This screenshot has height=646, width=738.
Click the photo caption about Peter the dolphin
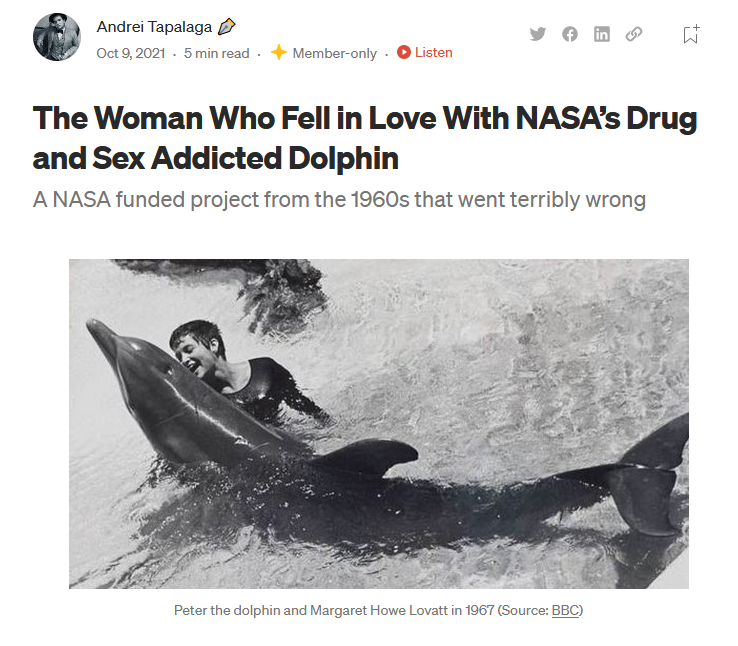[378, 610]
